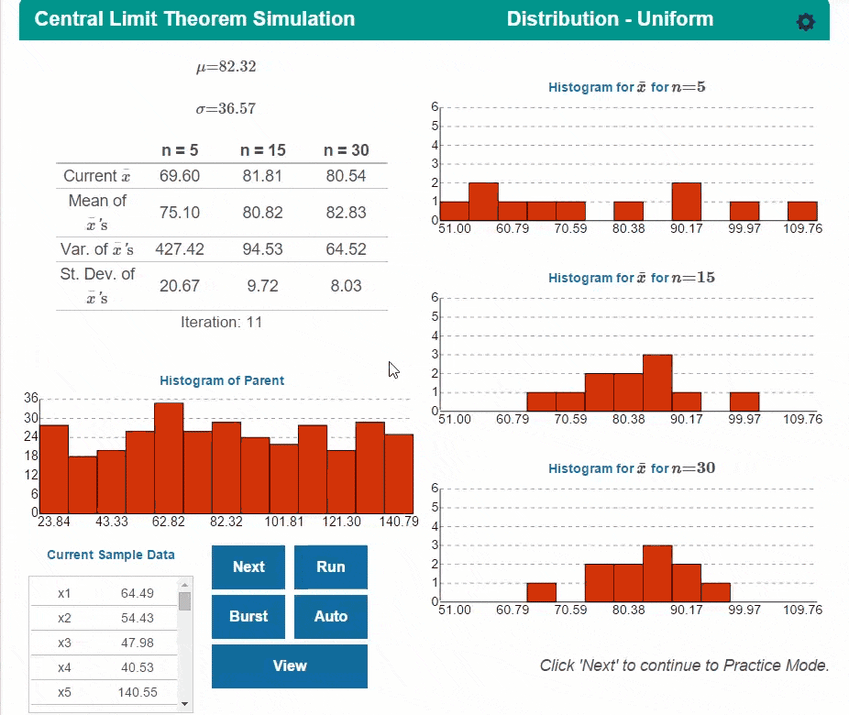Click the 'Histogram for x̄ for n=5' title
This screenshot has width=849, height=715.
pos(627,88)
